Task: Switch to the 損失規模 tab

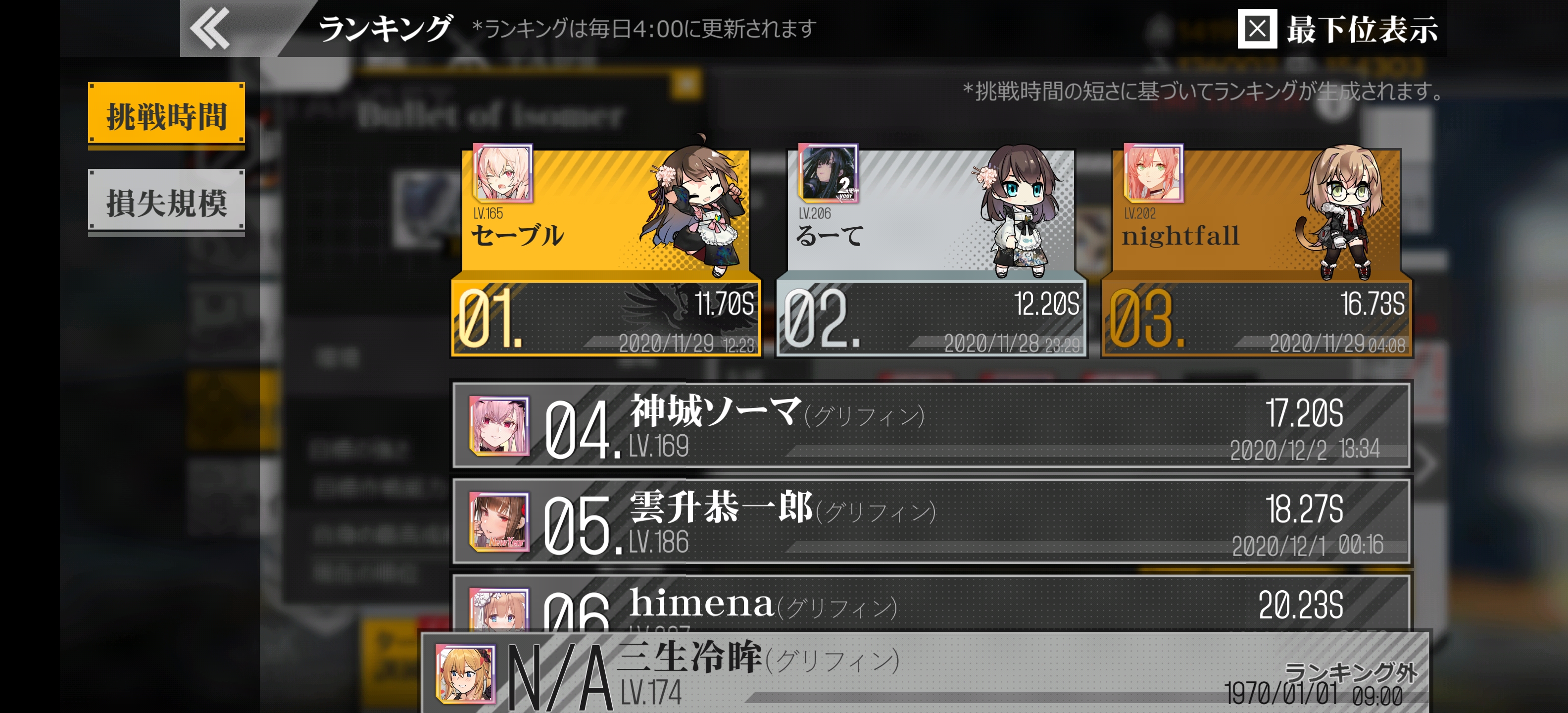Action: click(166, 202)
